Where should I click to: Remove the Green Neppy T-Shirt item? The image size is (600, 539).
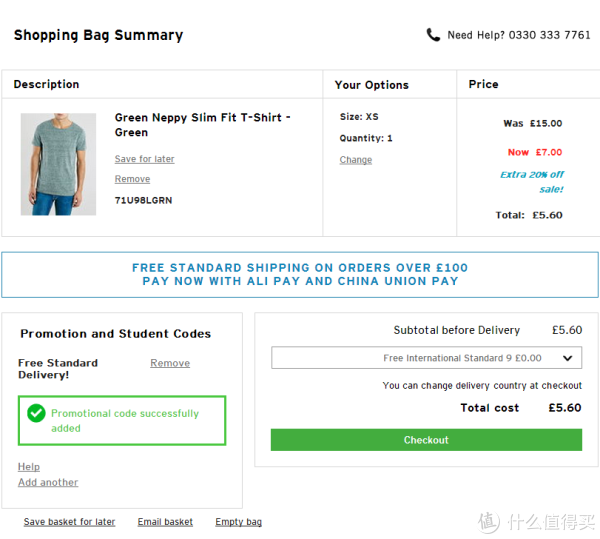pos(132,179)
